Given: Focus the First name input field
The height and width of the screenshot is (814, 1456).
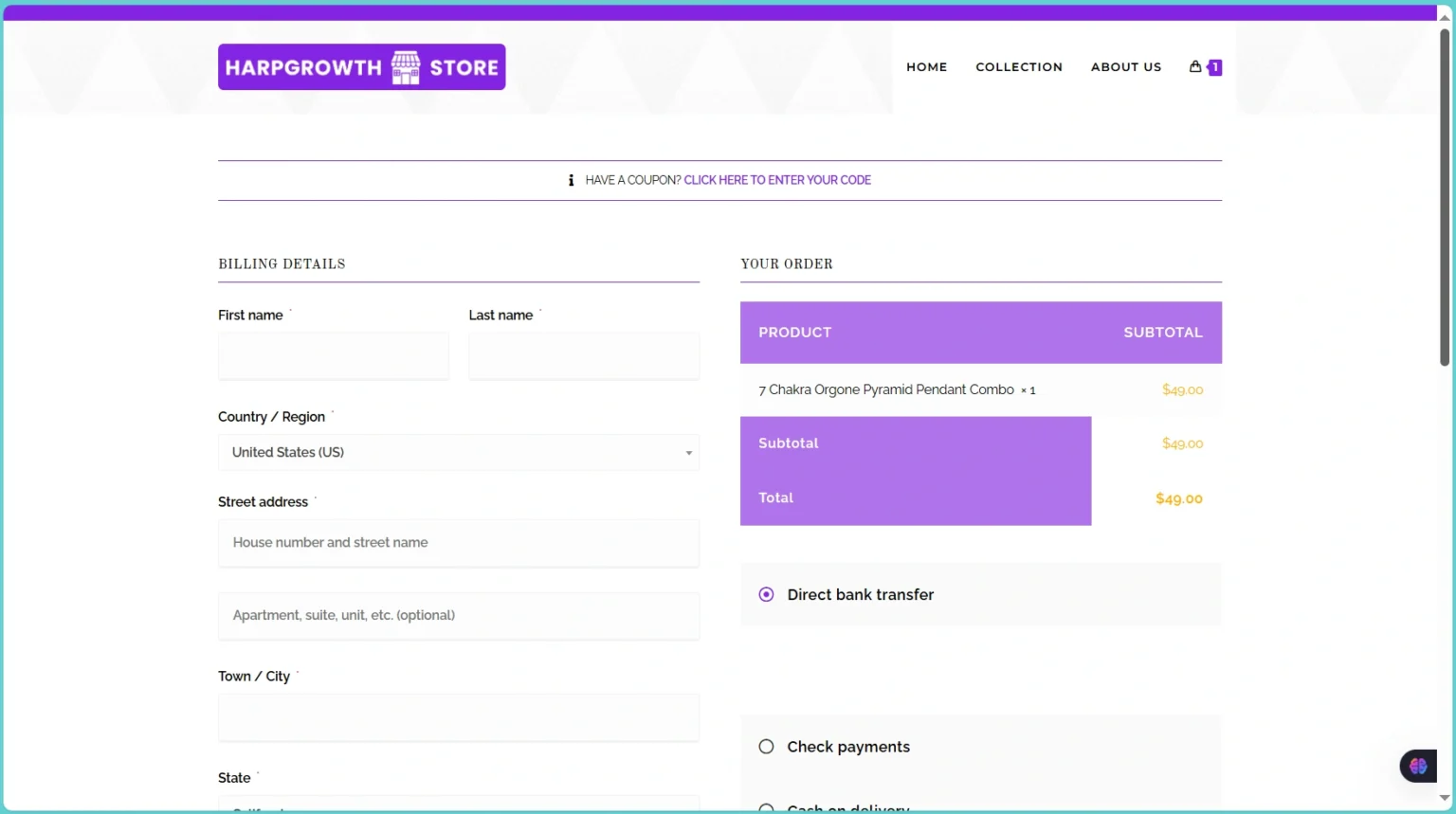Looking at the screenshot, I should (x=334, y=356).
